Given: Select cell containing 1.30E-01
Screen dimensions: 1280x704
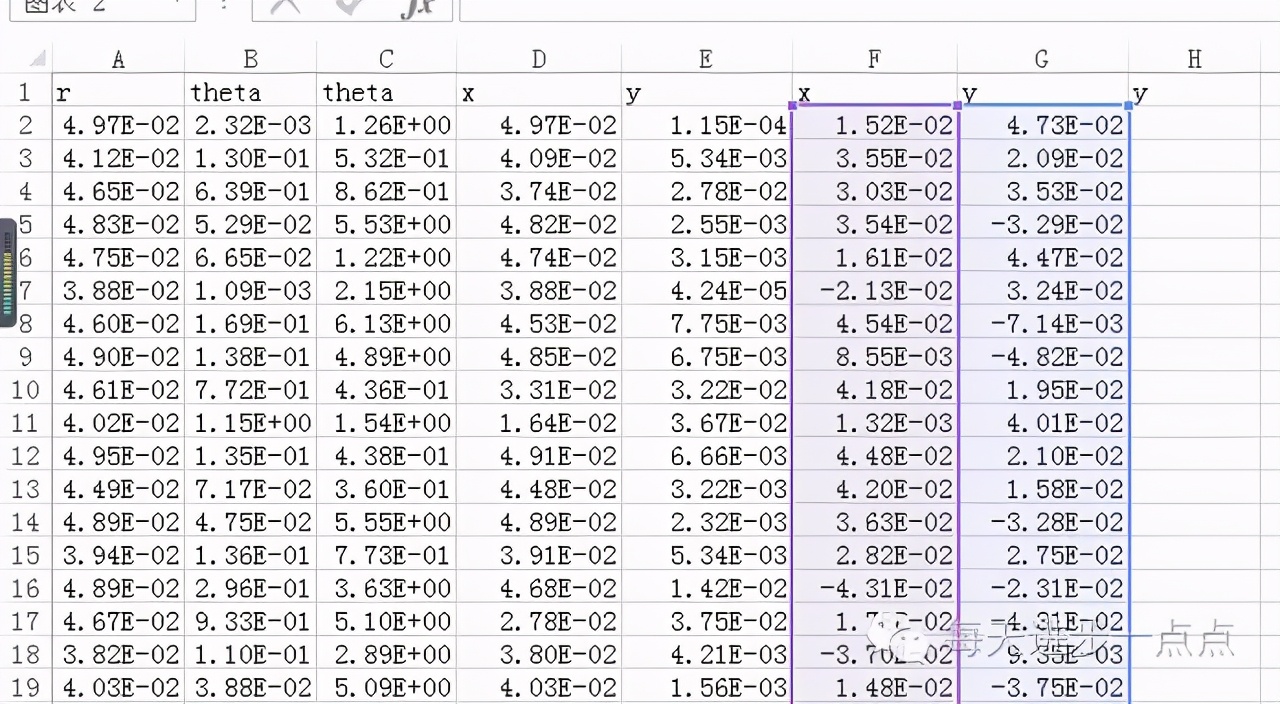Looking at the screenshot, I should click(250, 158).
